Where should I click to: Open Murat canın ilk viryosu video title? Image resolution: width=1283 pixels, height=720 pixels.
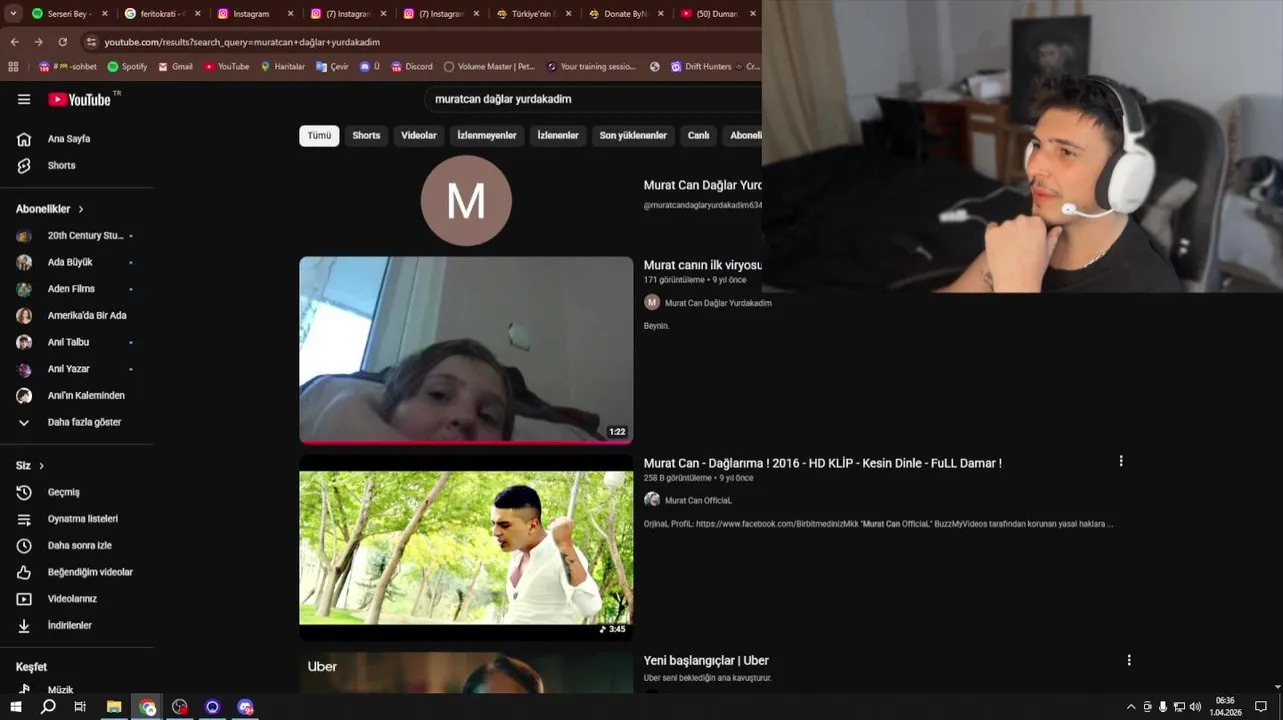[702, 265]
